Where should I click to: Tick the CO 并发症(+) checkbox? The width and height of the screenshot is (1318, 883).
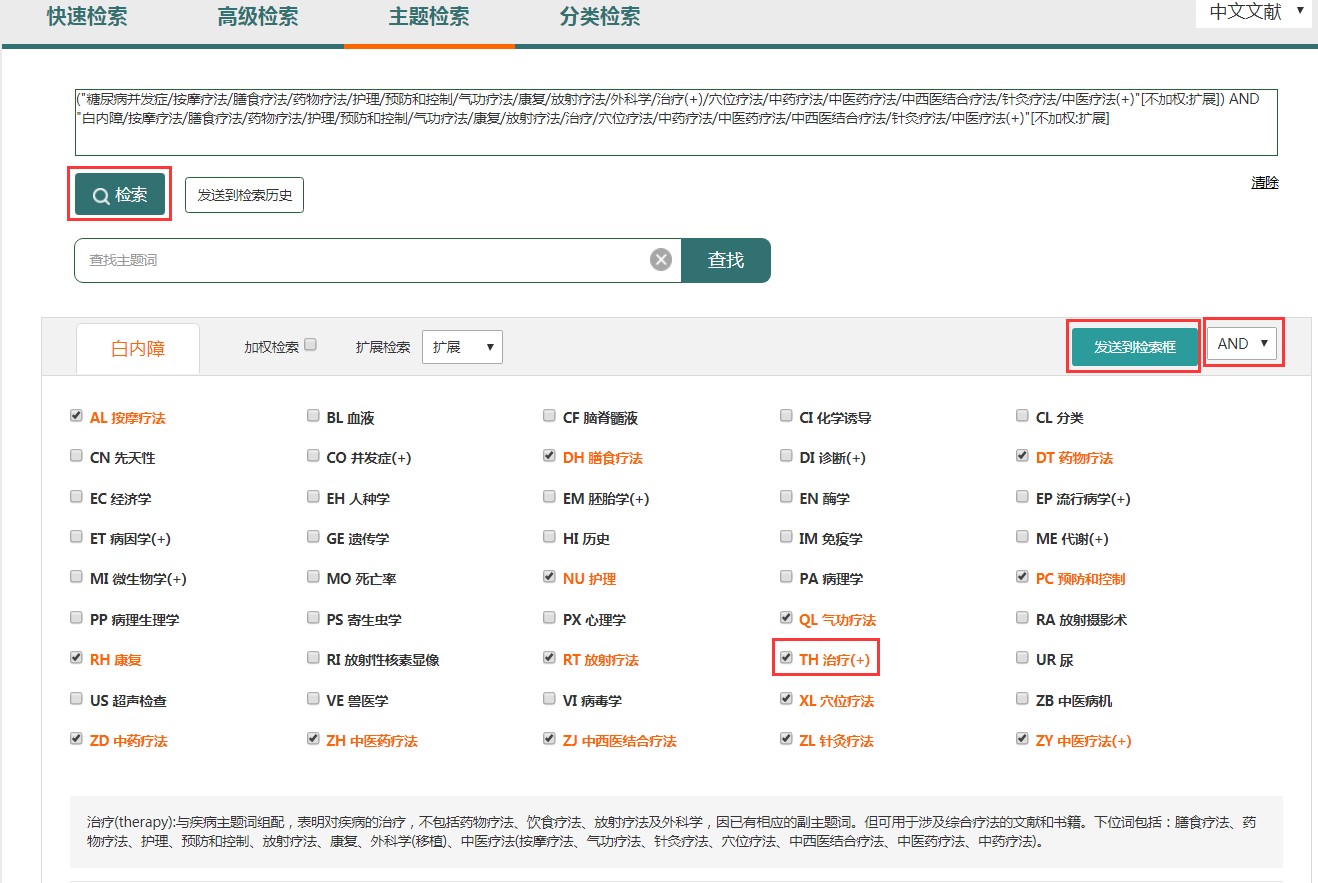[x=314, y=456]
